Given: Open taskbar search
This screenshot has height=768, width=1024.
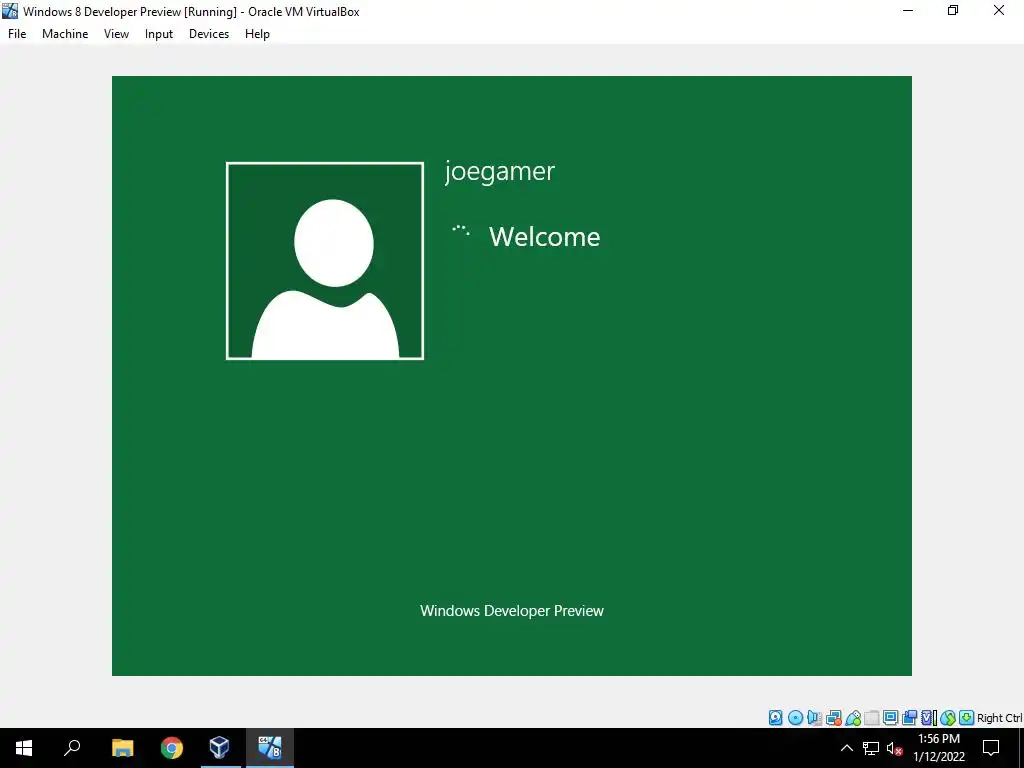Looking at the screenshot, I should [x=72, y=748].
